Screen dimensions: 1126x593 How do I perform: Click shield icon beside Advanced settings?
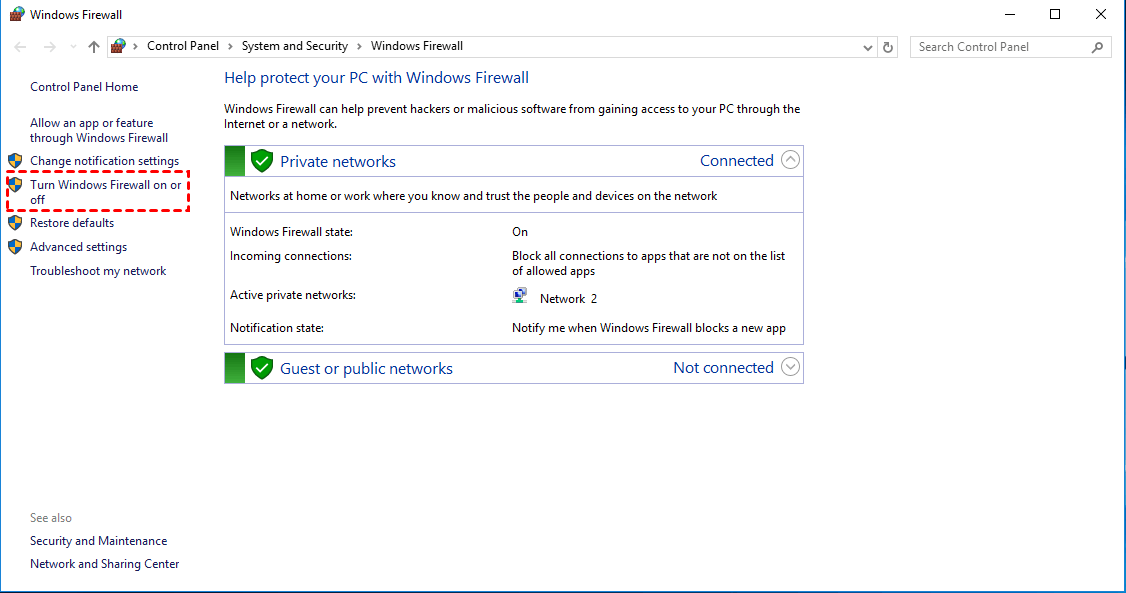tap(15, 247)
